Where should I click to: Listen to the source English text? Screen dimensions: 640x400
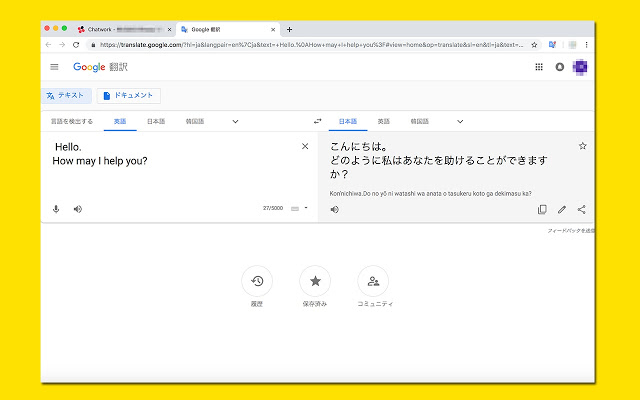pyautogui.click(x=77, y=209)
